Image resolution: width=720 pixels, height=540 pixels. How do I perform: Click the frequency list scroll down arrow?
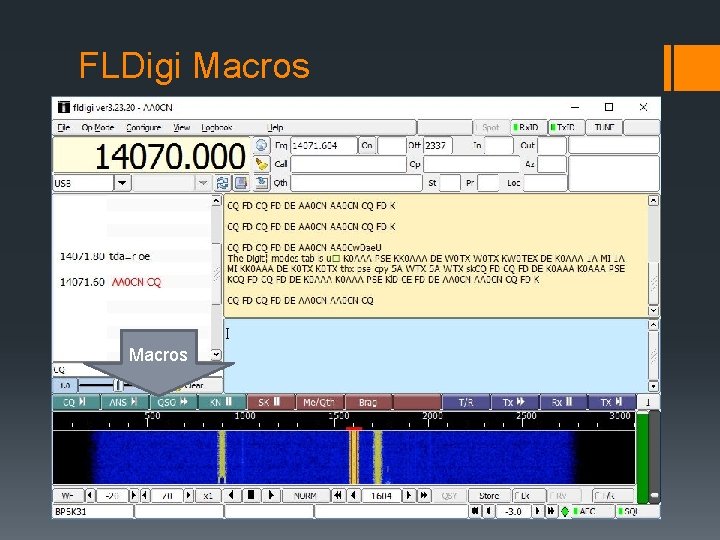(216, 354)
